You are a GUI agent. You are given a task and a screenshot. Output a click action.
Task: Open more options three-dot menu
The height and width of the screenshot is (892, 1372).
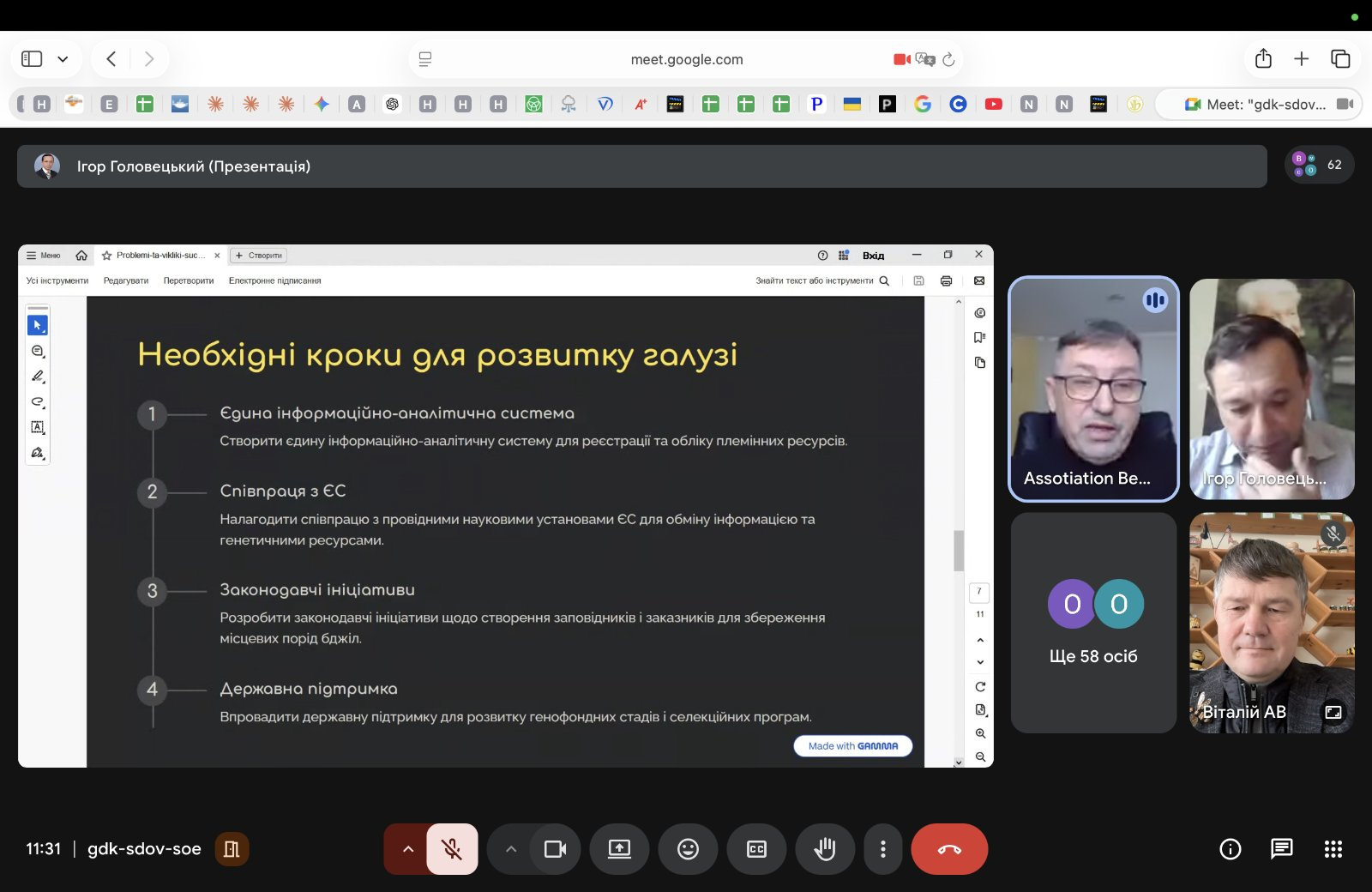point(883,849)
